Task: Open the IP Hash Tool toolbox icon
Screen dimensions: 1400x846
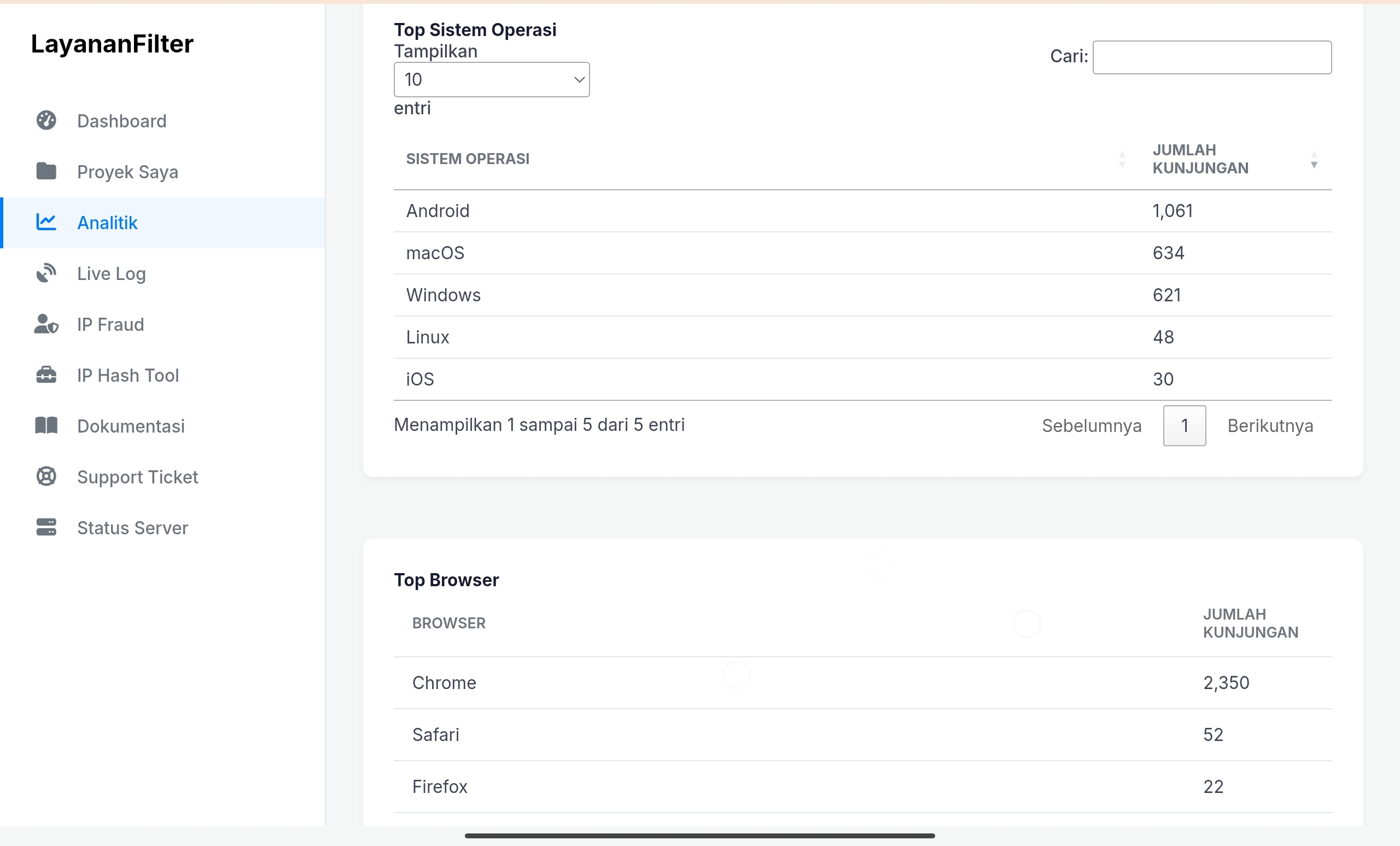Action: click(46, 375)
